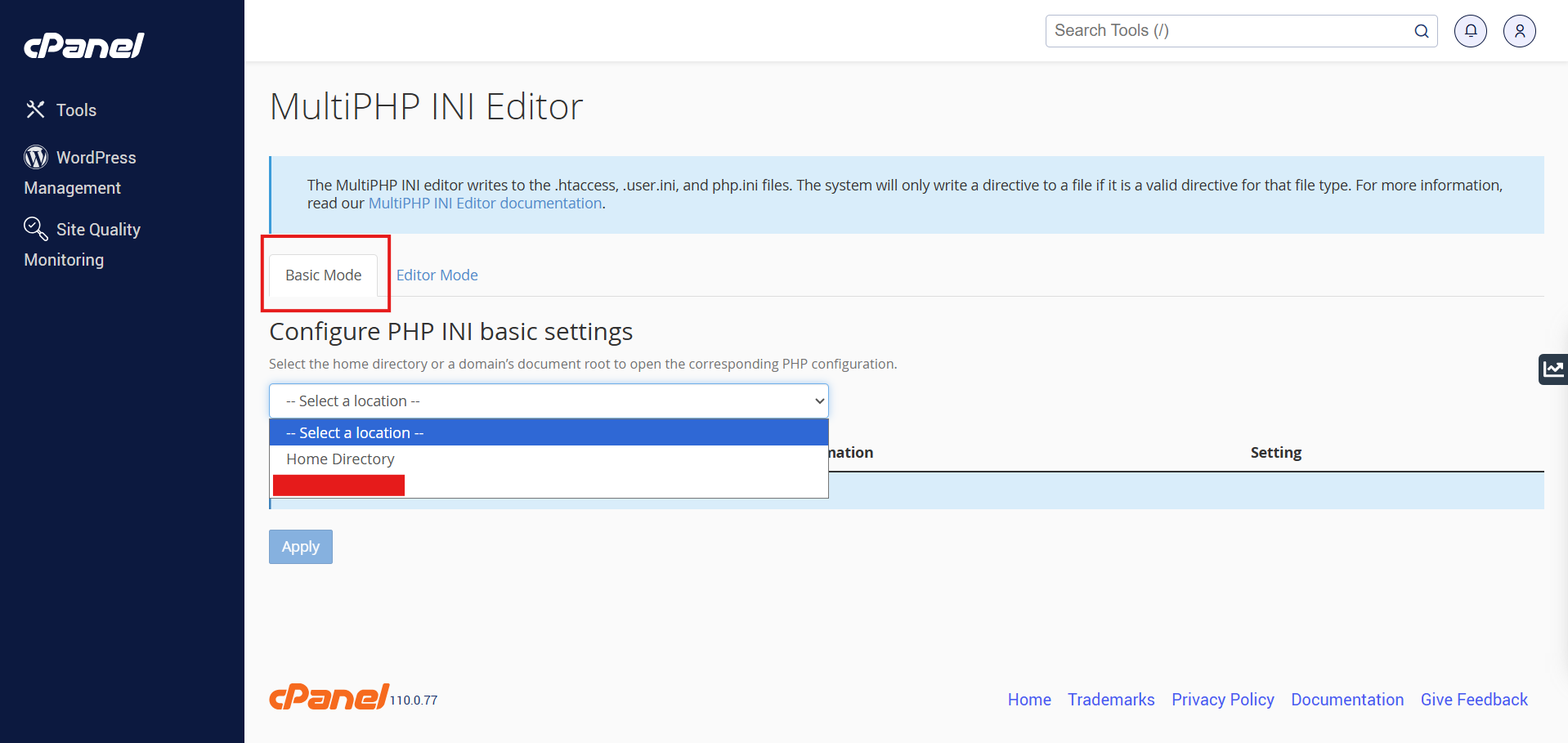Open the statistics chart side tab
The height and width of the screenshot is (743, 1568).
[x=1553, y=369]
